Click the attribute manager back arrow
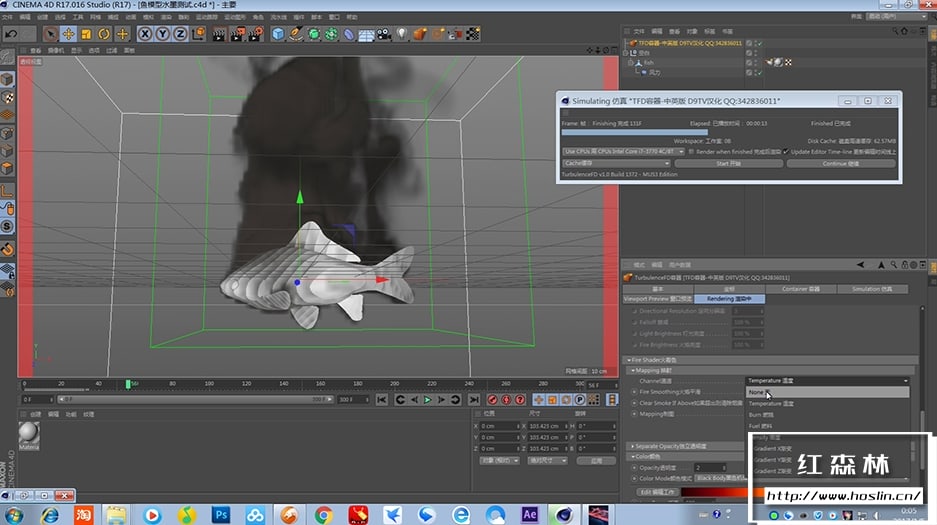This screenshot has width=937, height=525. click(861, 265)
